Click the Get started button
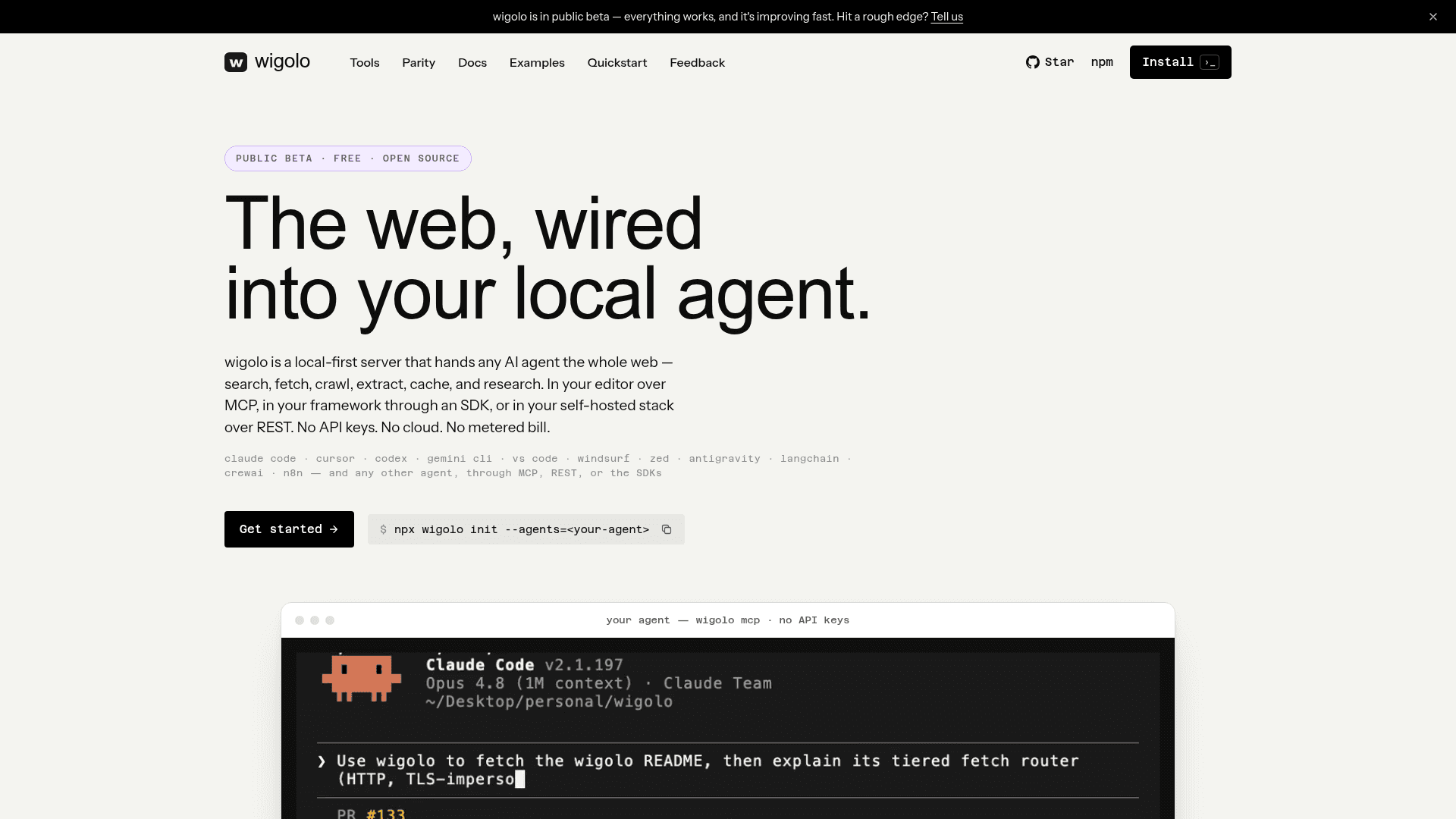Screen dimensions: 1456x819 tap(289, 529)
